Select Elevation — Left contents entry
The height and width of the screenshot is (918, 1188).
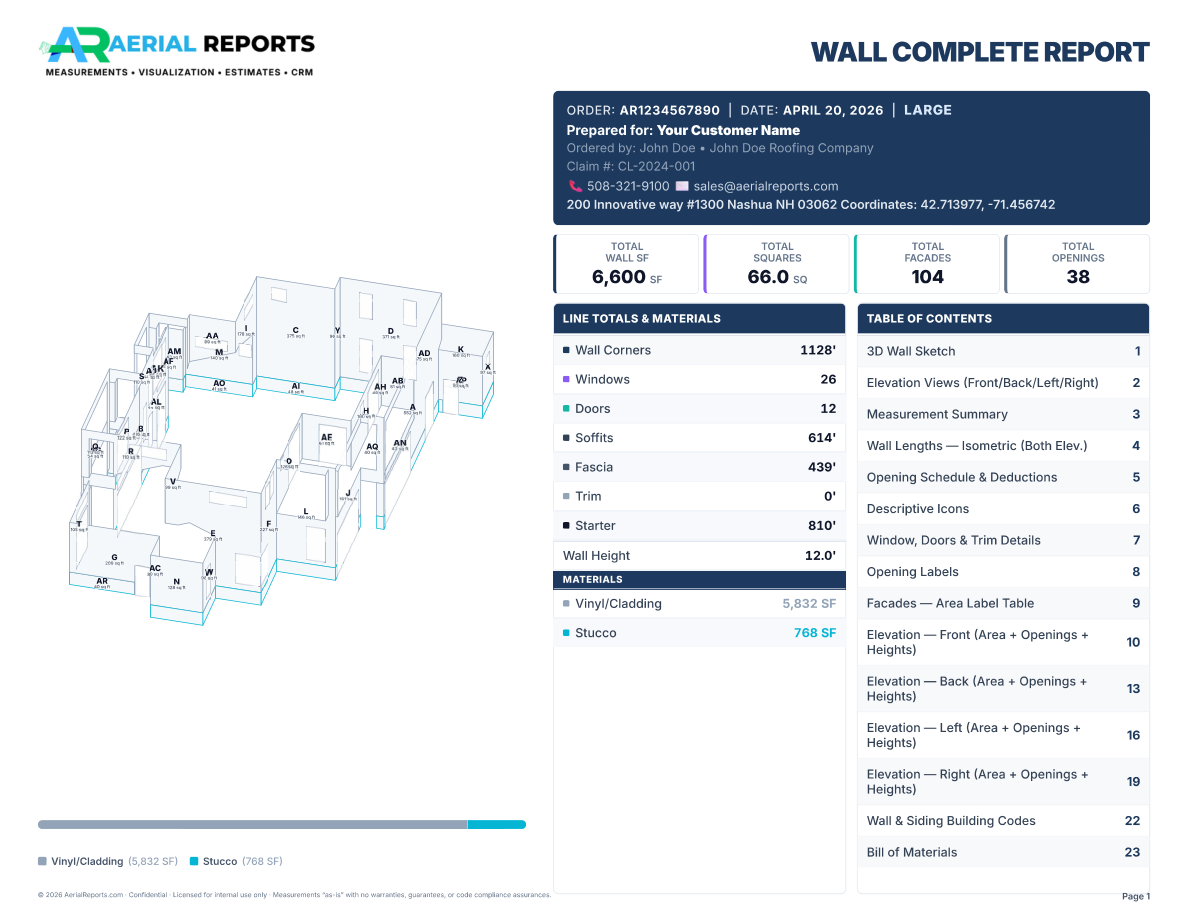[1003, 735]
